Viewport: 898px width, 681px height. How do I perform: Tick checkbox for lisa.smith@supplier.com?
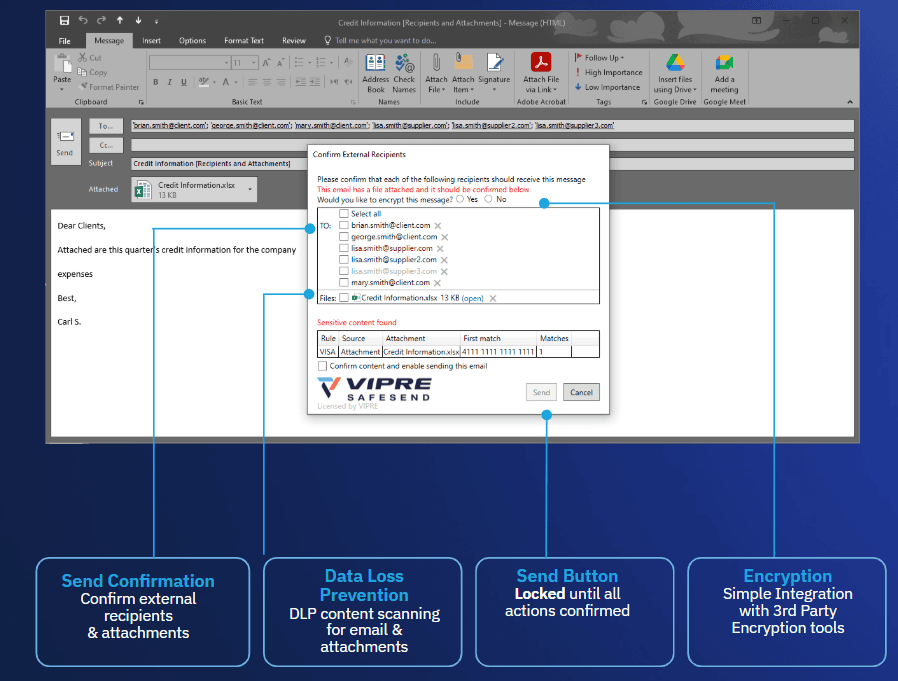tap(344, 248)
